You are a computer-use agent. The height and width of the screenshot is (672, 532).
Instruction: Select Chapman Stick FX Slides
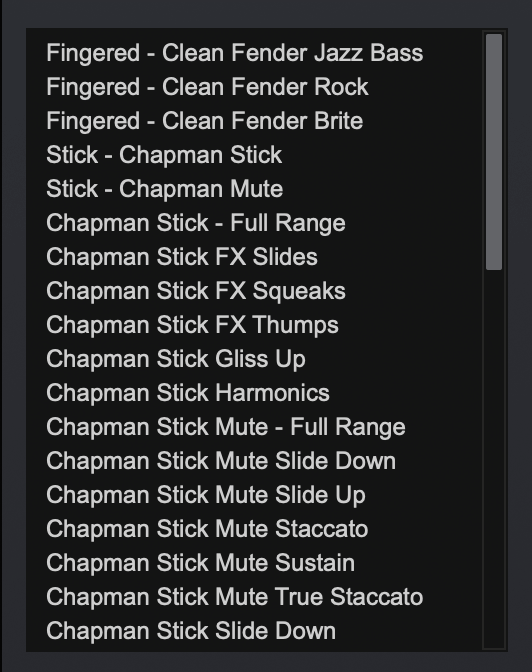coord(182,257)
